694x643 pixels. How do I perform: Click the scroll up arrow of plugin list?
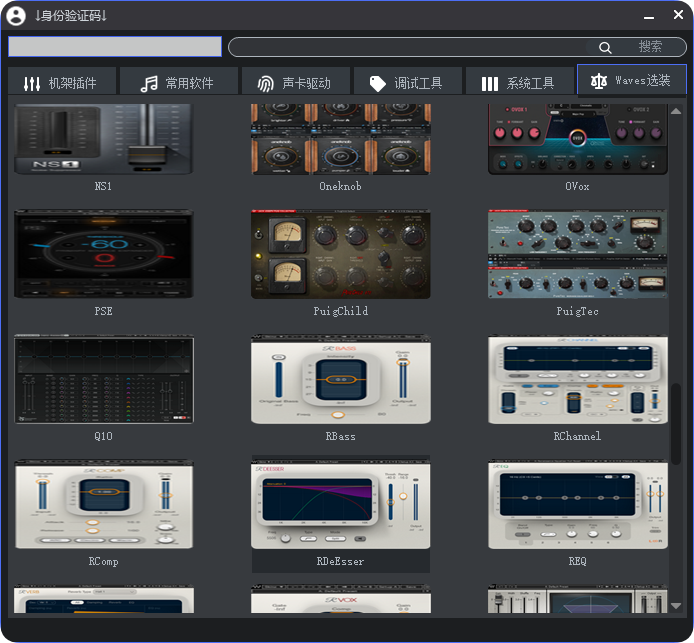click(x=676, y=111)
